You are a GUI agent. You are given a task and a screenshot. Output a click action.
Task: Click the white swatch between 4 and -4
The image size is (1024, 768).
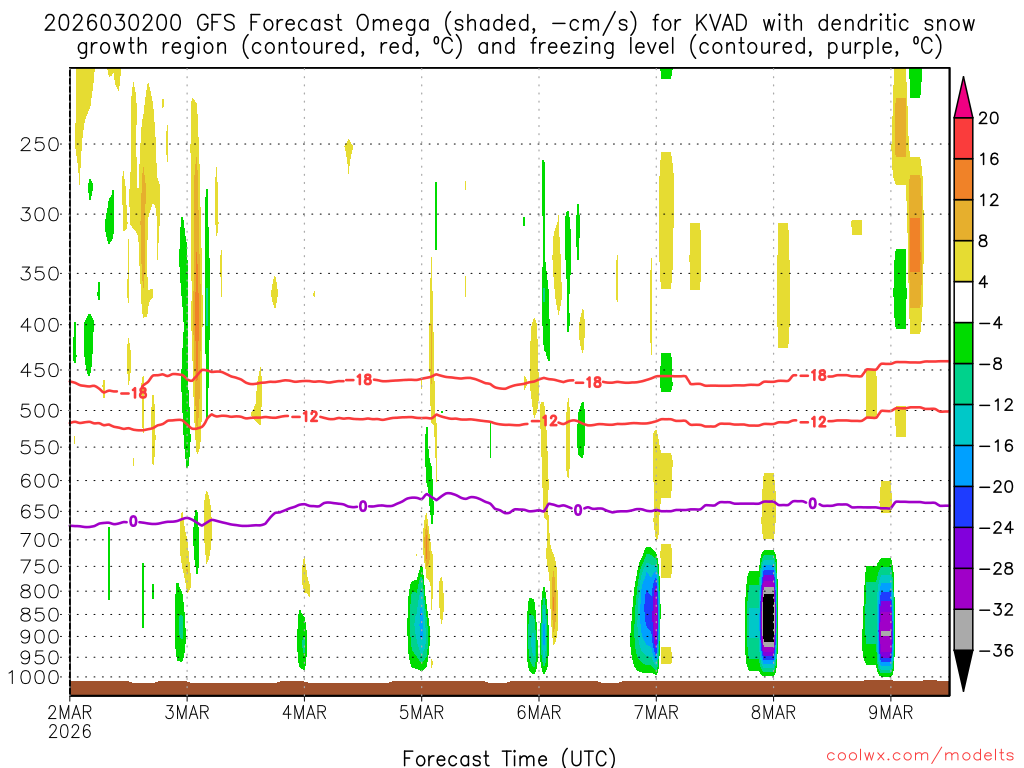963,302
